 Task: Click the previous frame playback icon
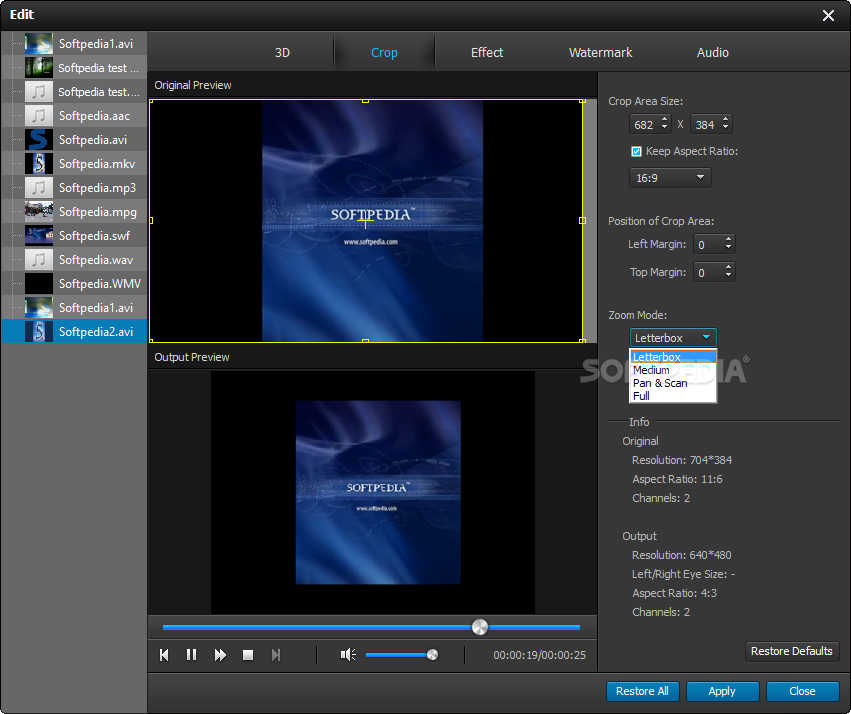click(x=164, y=655)
